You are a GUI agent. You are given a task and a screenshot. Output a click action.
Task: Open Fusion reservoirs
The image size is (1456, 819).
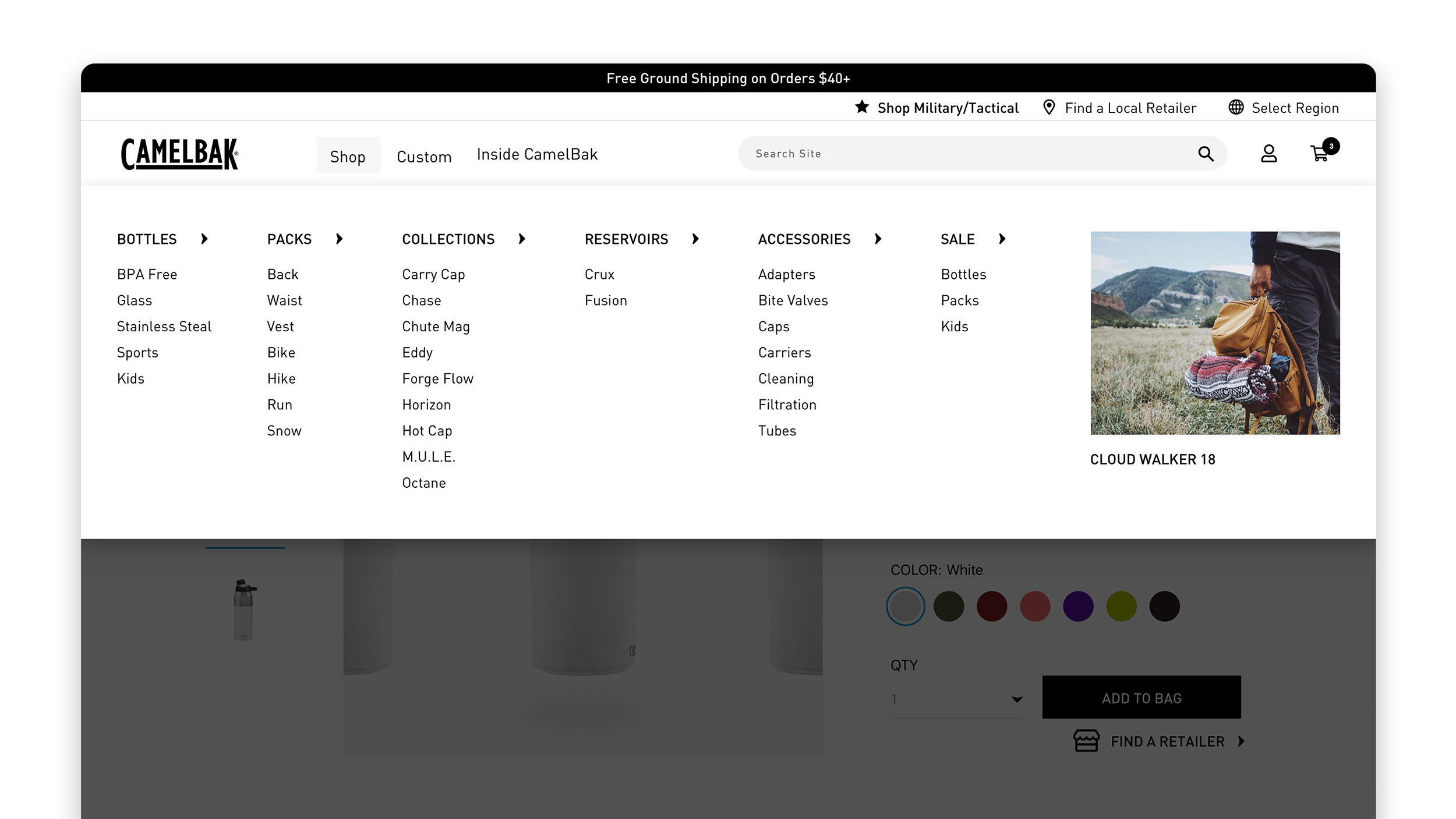[x=606, y=300]
